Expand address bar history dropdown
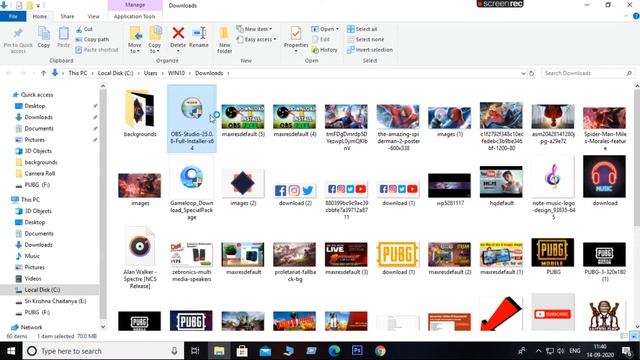Viewport: 640px width, 360px height. [523, 73]
